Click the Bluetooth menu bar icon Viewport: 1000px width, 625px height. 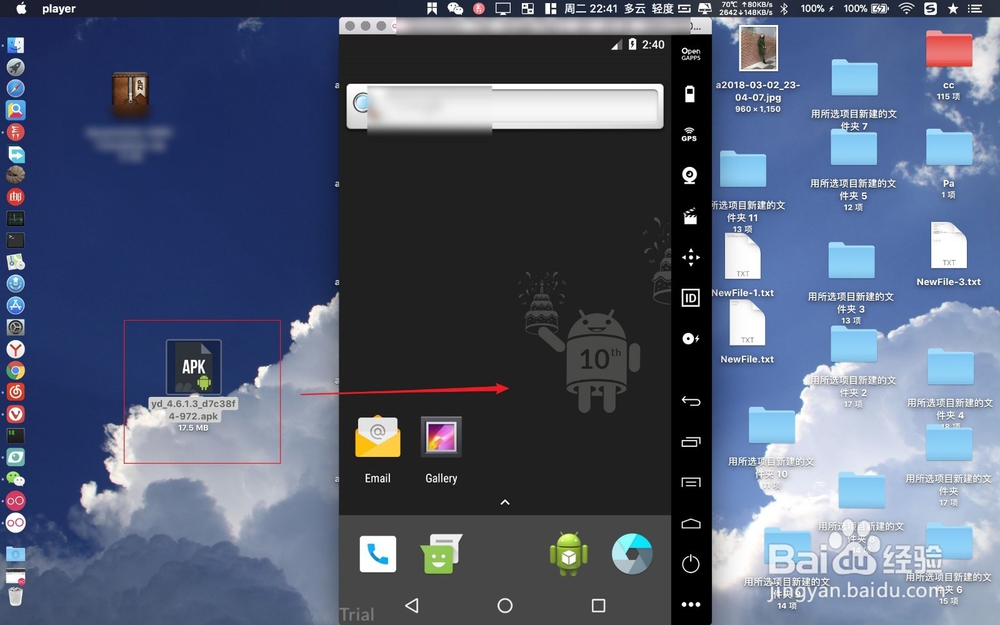point(784,8)
